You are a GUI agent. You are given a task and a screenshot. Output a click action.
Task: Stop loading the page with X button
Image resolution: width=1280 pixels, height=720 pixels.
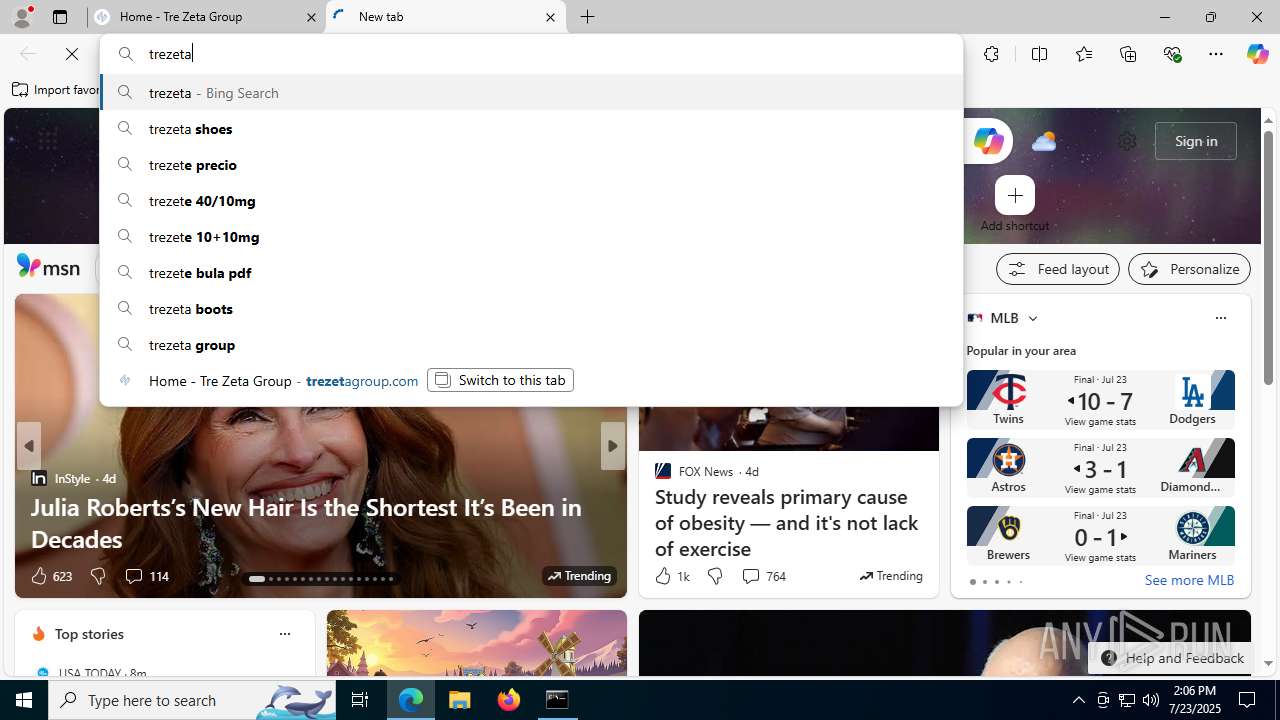(72, 54)
